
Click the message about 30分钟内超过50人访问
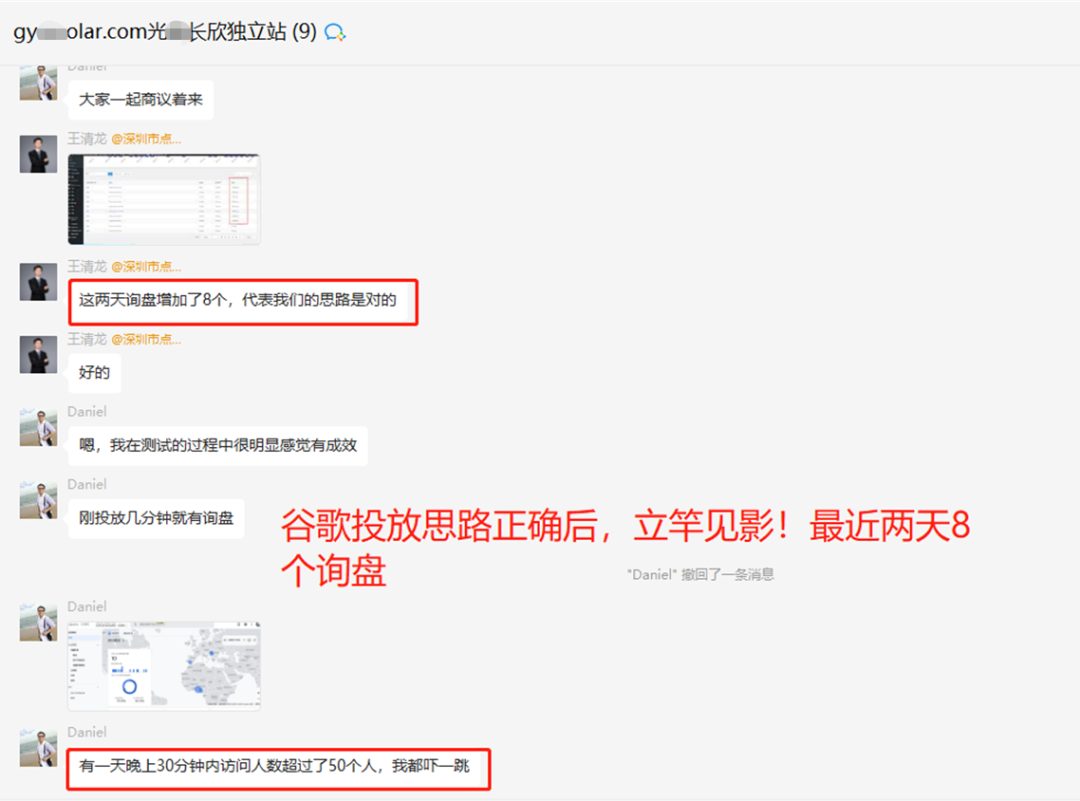277,769
